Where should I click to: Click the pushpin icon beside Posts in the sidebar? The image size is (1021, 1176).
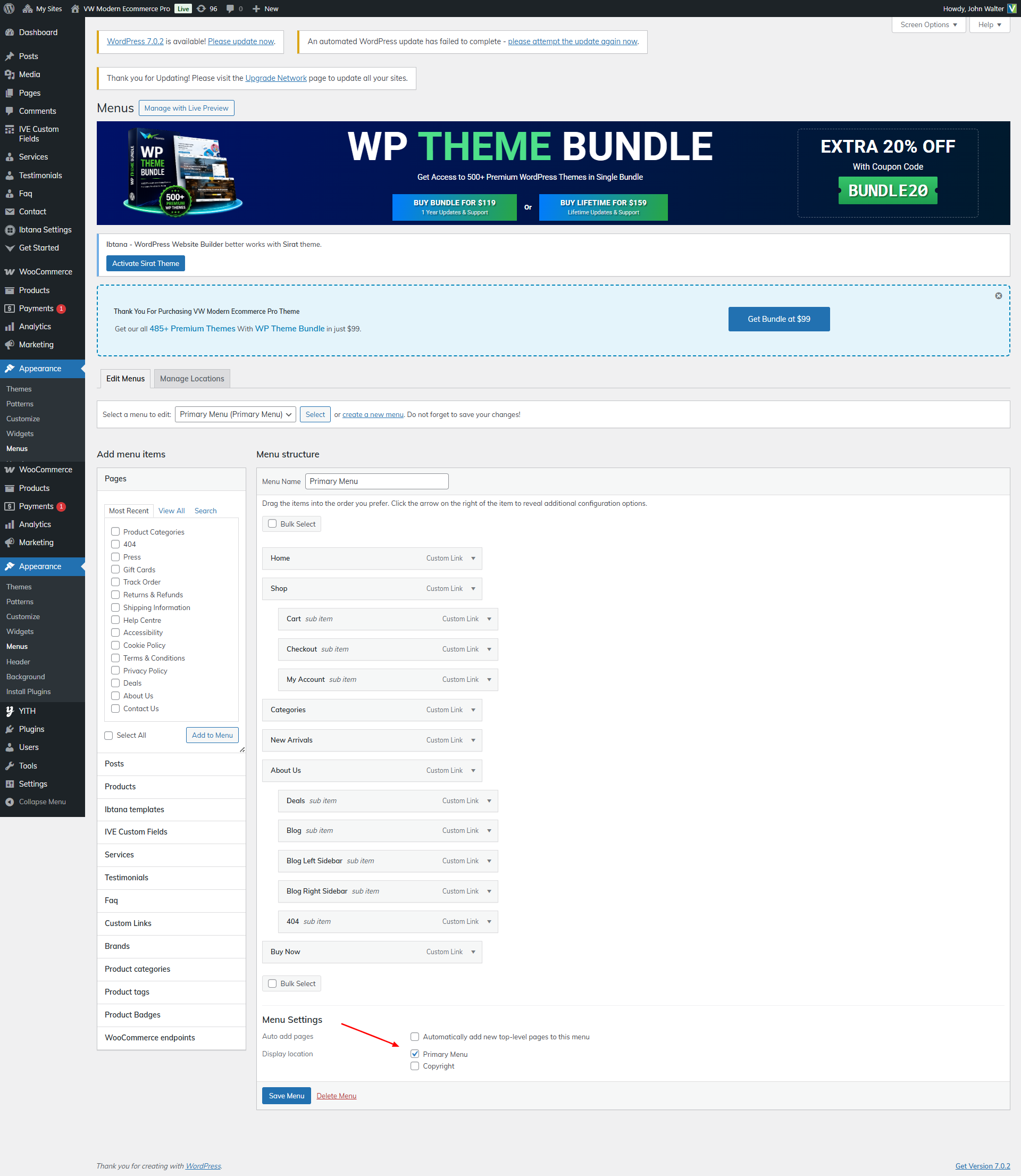pyautogui.click(x=10, y=56)
